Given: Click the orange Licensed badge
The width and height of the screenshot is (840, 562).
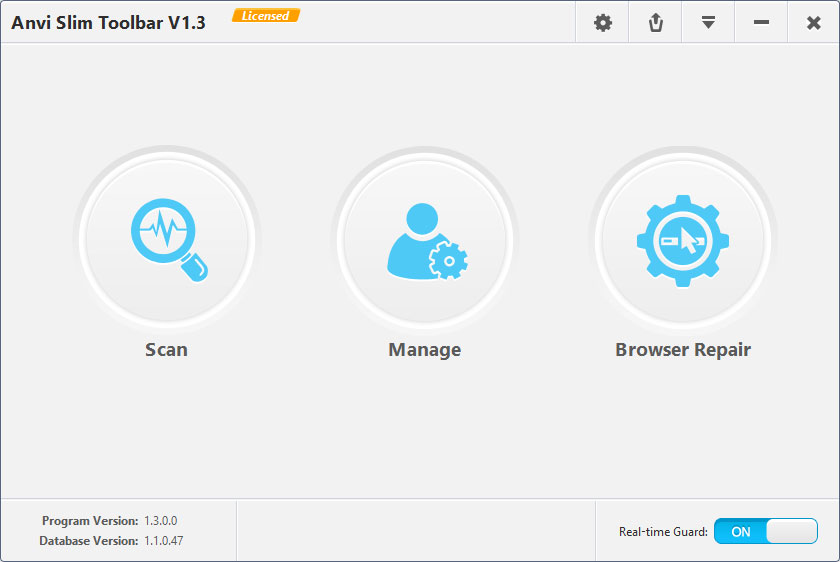Looking at the screenshot, I should coord(265,16).
